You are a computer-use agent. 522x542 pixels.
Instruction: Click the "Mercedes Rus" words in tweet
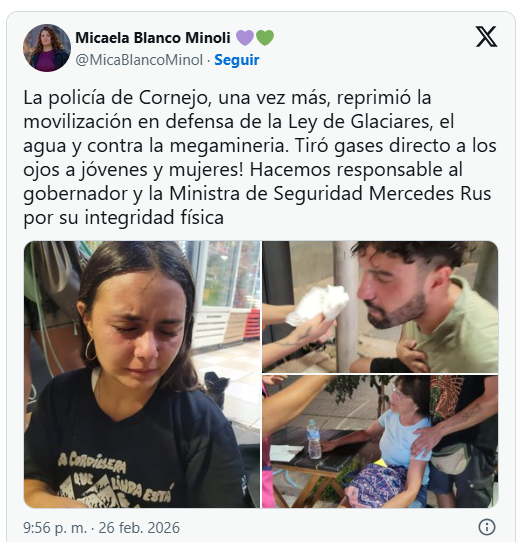coord(430,194)
